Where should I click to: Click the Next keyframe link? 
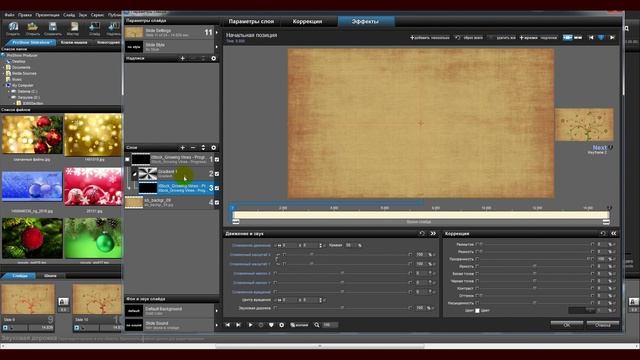click(599, 147)
